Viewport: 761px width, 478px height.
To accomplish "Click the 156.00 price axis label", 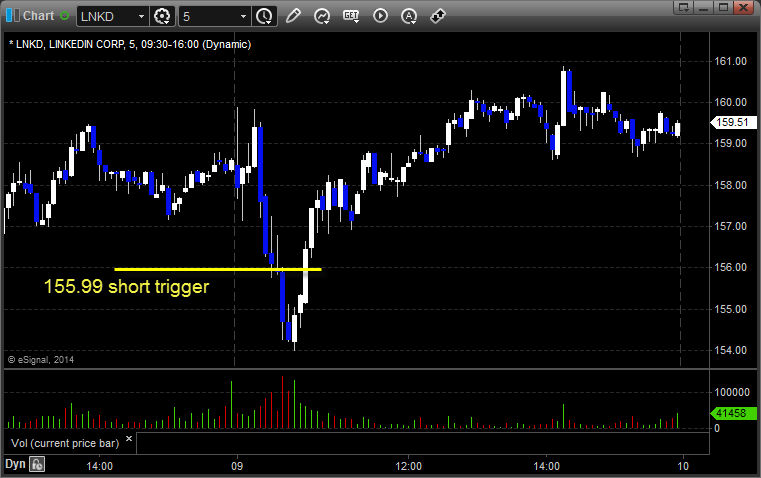I will tap(730, 267).
